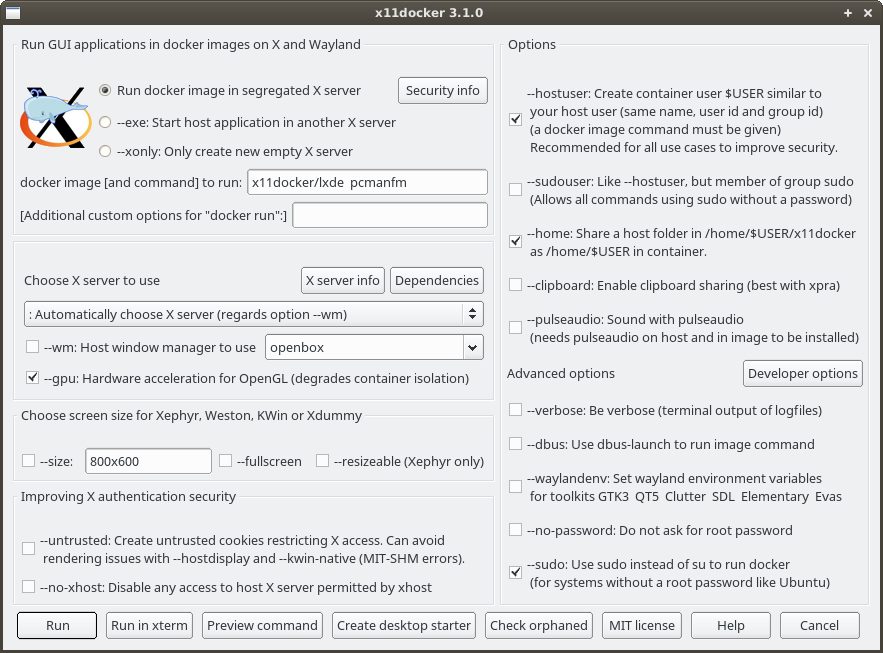
Task: Open the openbox window manager dropdown arrow
Action: pyautogui.click(x=473, y=348)
